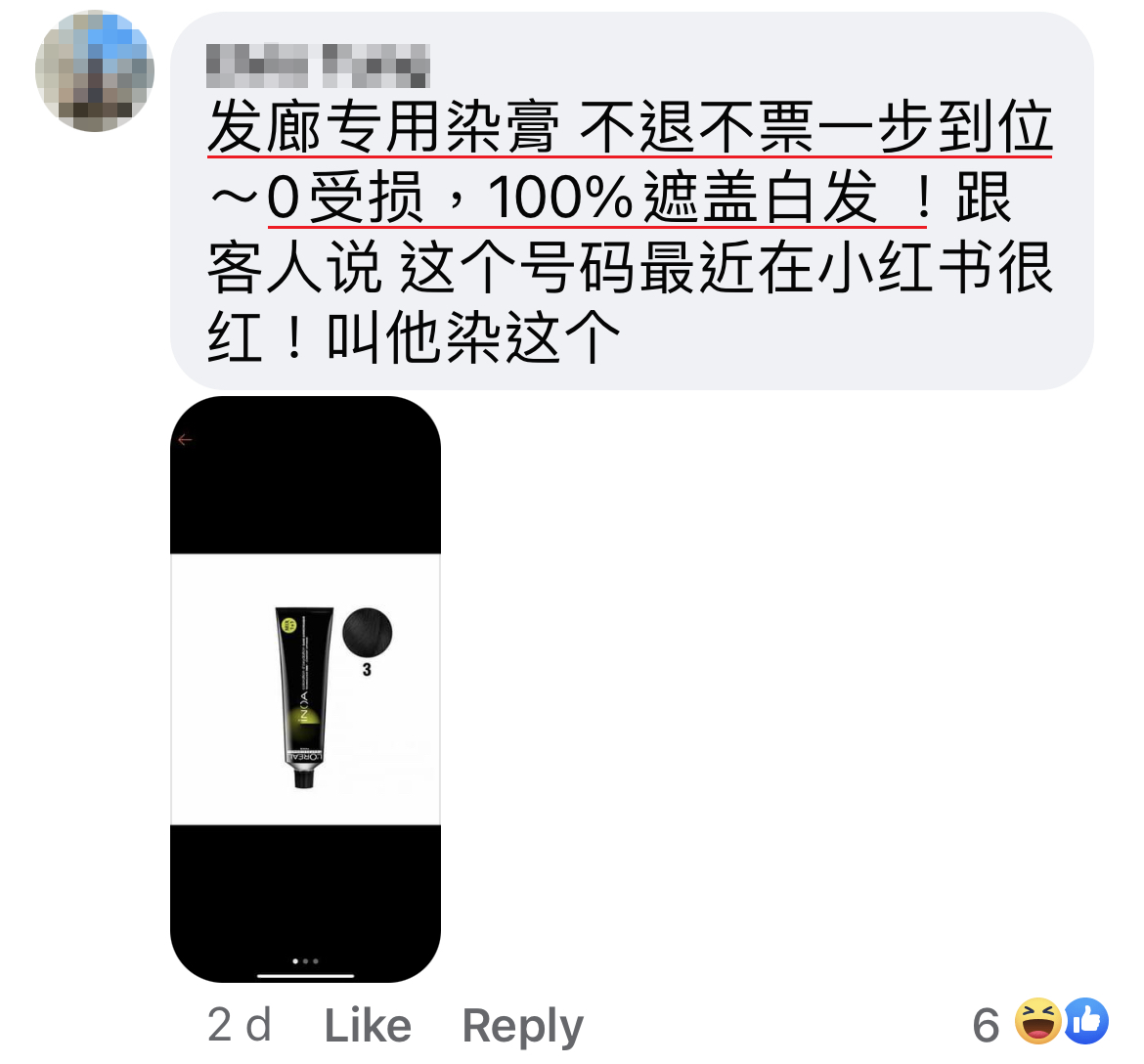Screen dimensions: 1144x1064
Task: Open the 2 d timestamp link
Action: (240, 1025)
